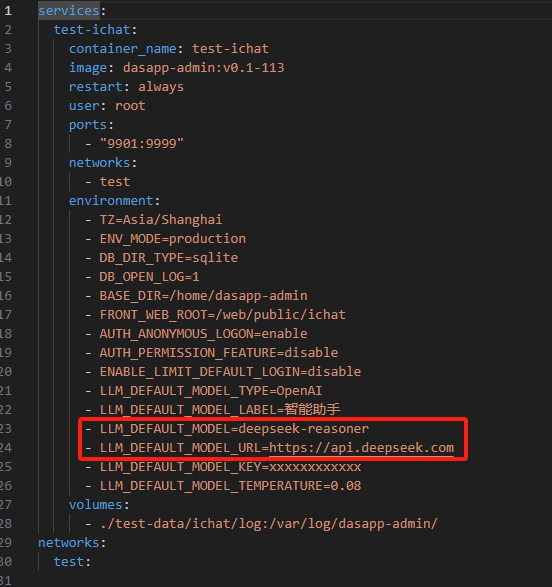
Task: Click the 'ports:' key
Action: click(x=91, y=125)
